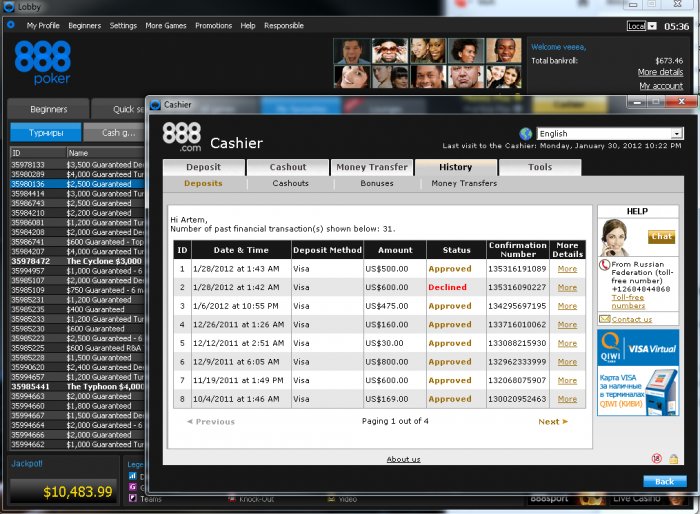Select the Deposits history sub-tab

click(x=203, y=183)
